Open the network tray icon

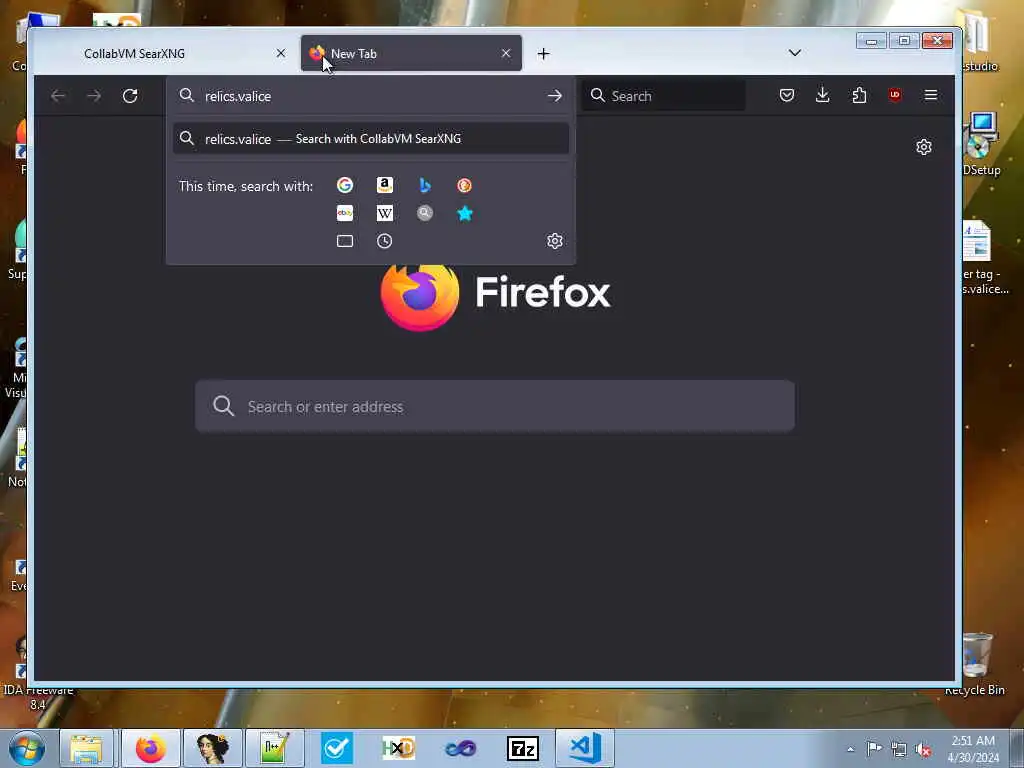coord(899,749)
